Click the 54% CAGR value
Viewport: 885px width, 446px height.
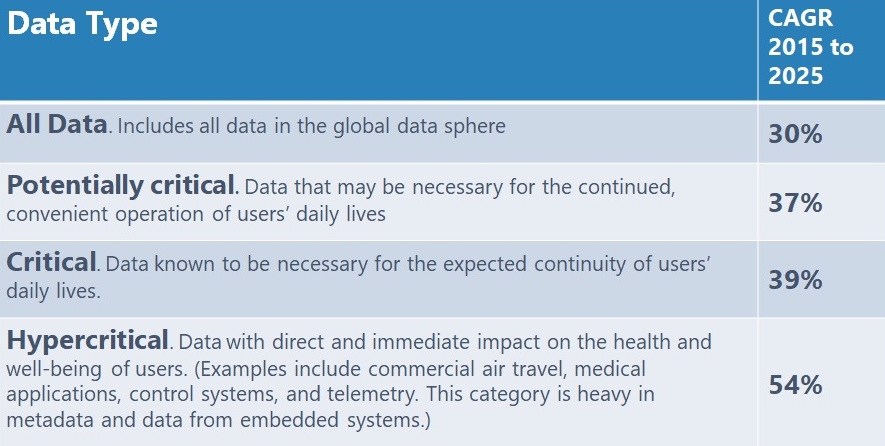[795, 386]
